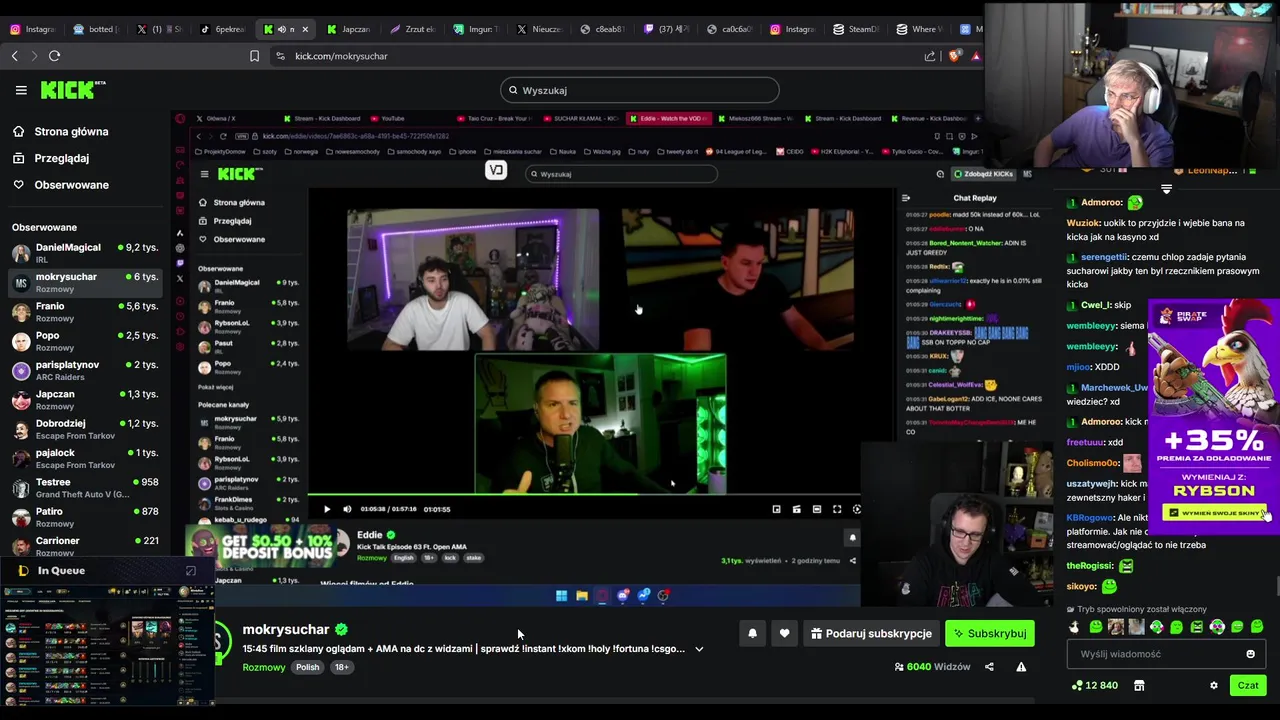The image size is (1280, 720).
Task: Switch to the Imgur browser tab
Action: click(474, 29)
